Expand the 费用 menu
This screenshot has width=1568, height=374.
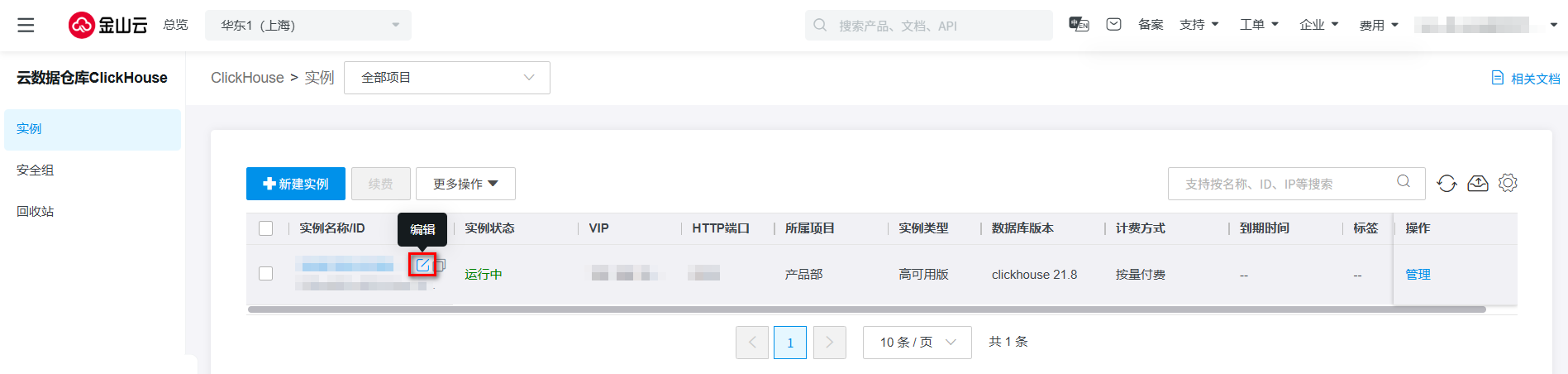coord(1379,25)
